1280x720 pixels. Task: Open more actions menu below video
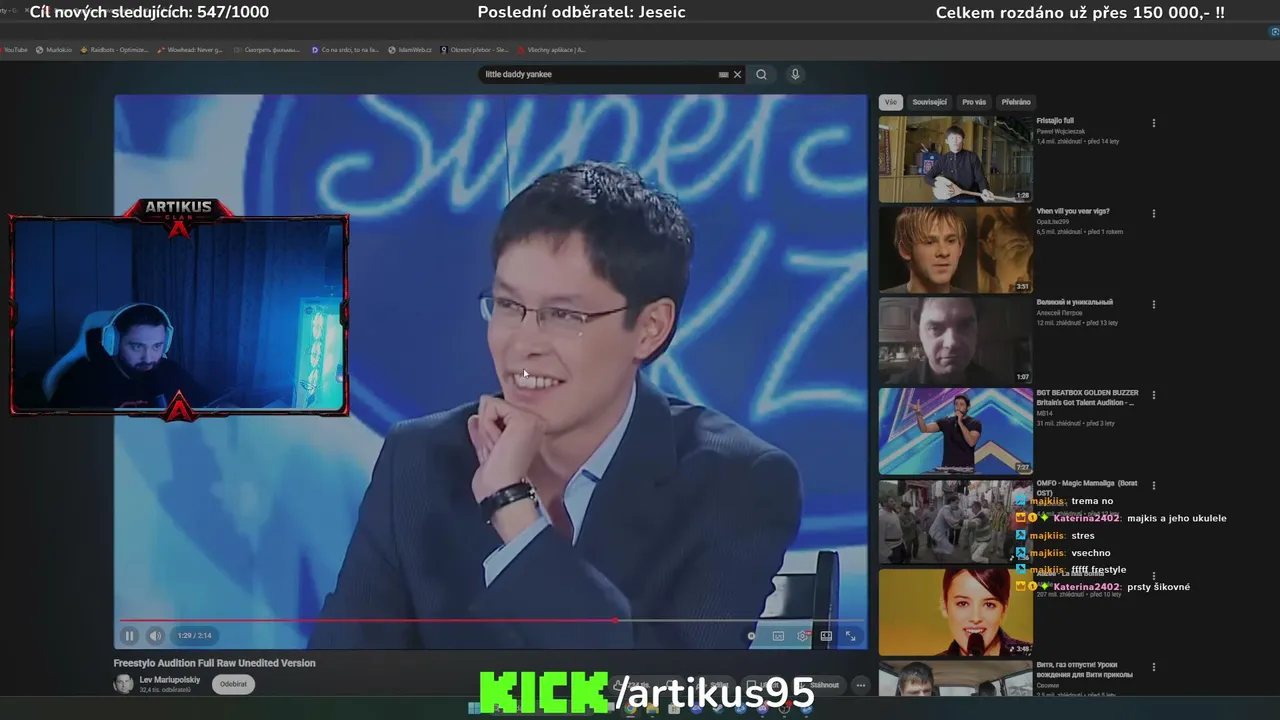click(x=860, y=685)
